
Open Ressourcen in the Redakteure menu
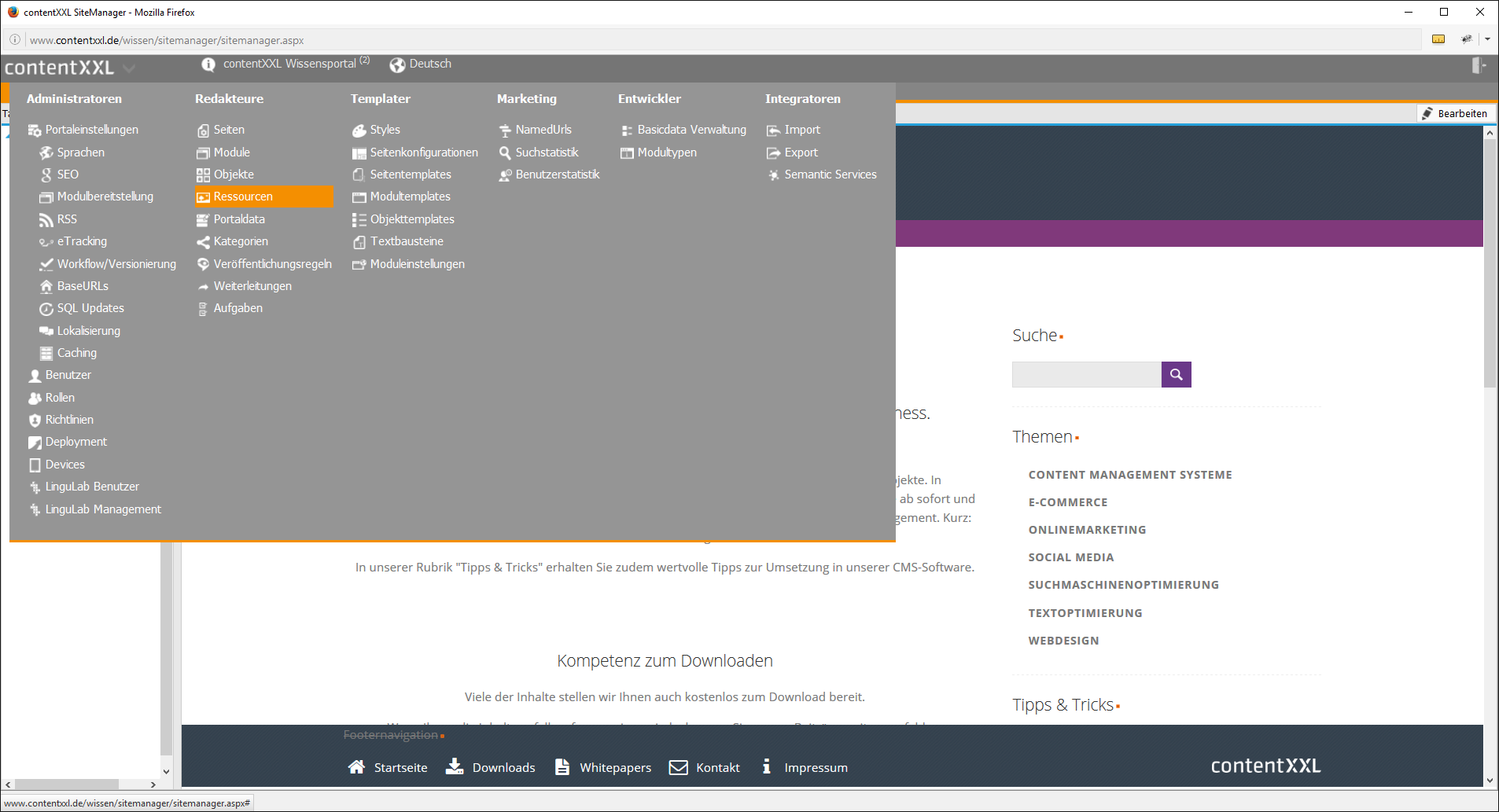point(263,197)
